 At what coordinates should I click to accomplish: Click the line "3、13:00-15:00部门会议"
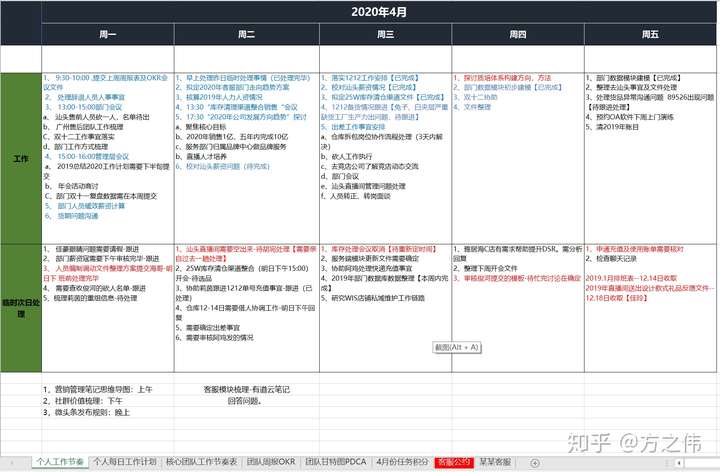coord(83,107)
